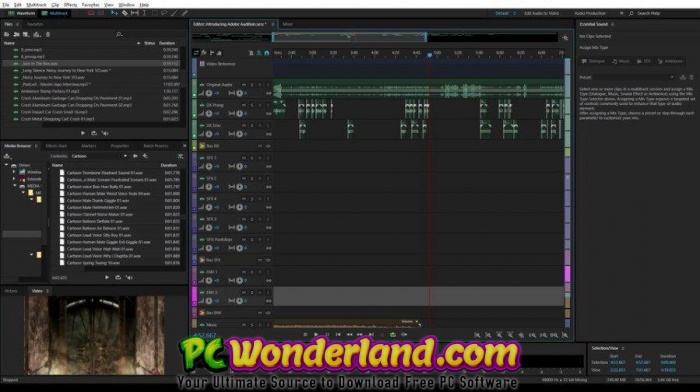
Task: Click the Open File icon in Files panel
Action: pyautogui.click(x=7, y=34)
